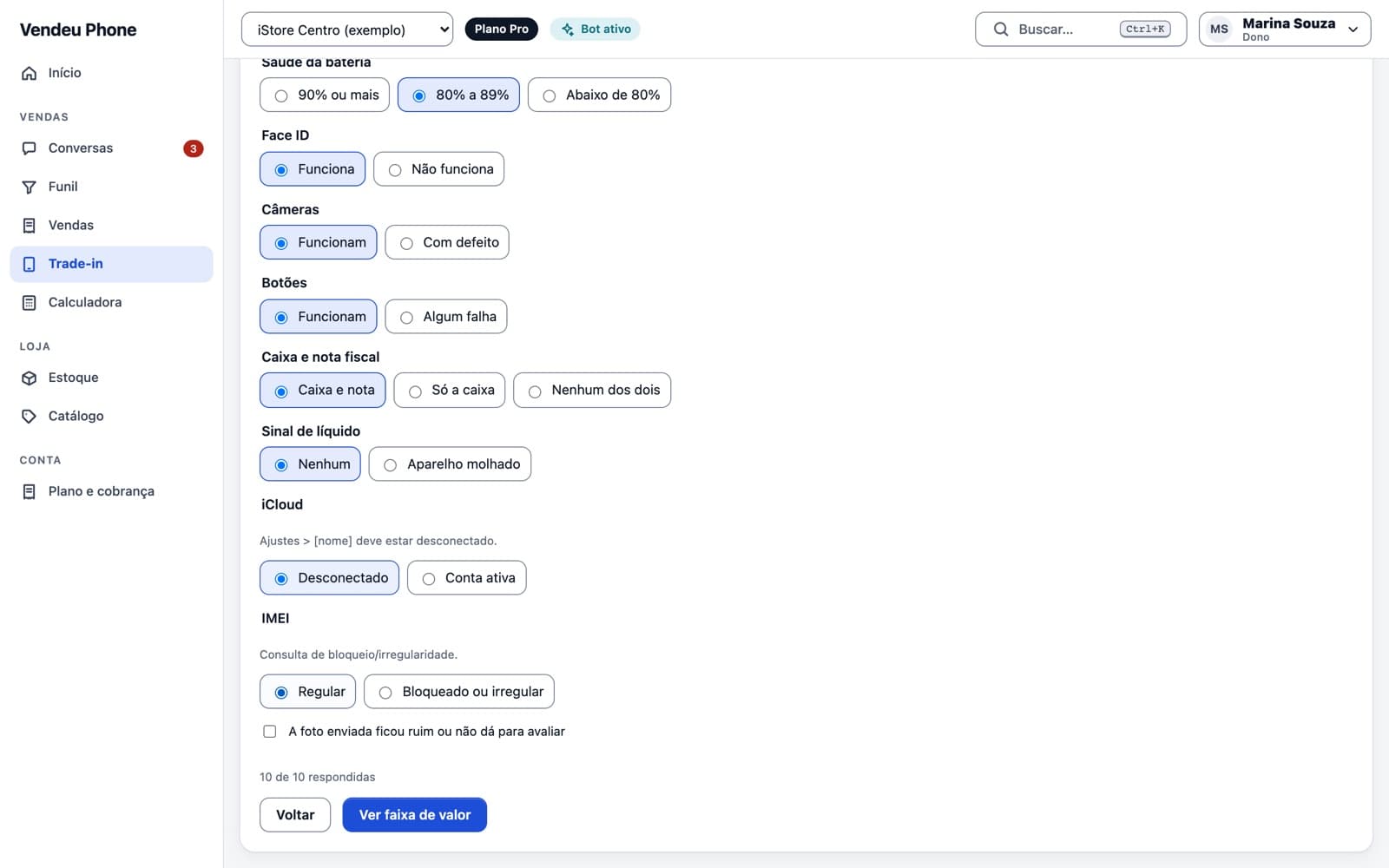
Task: Click the Bot ativo status badge
Action: [x=596, y=30]
